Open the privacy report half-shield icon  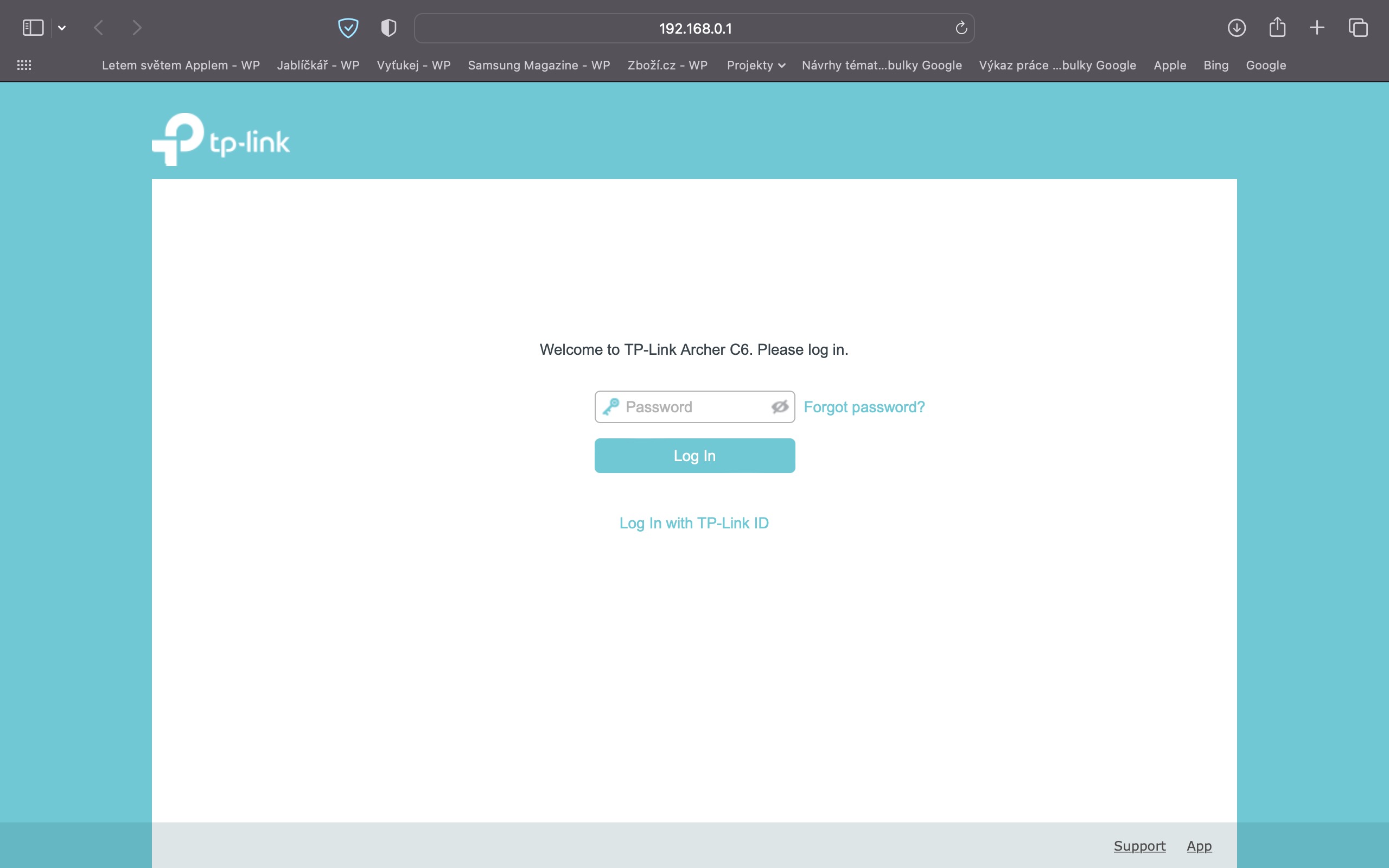pos(388,28)
